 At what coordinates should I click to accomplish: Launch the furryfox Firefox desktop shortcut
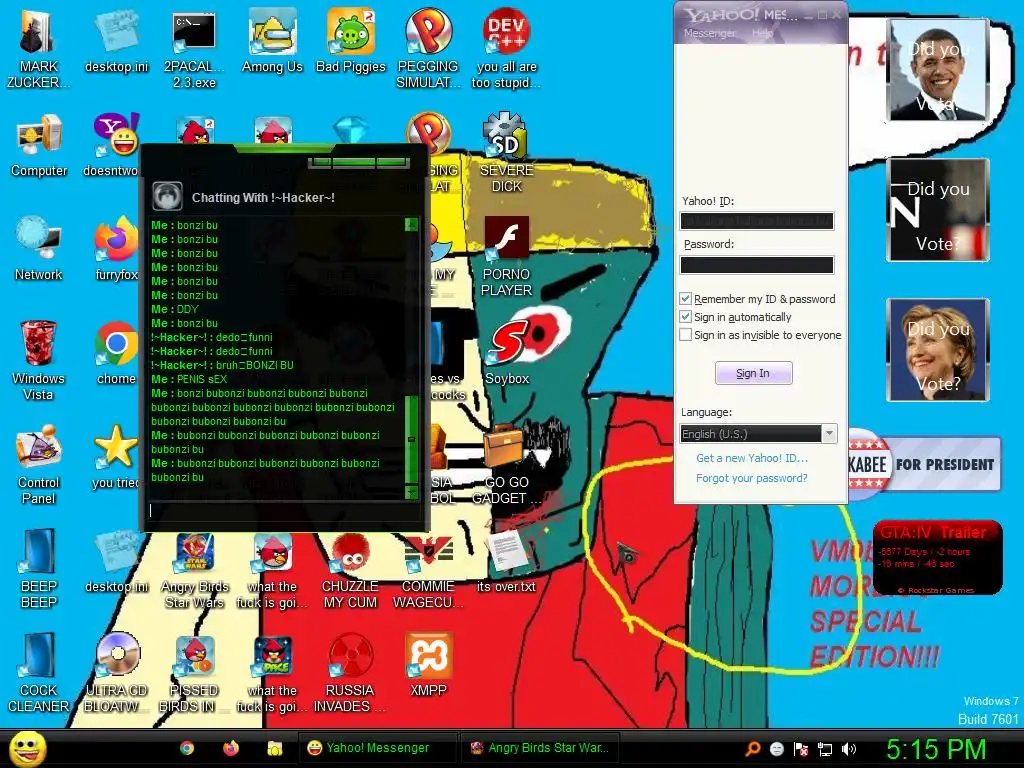click(x=116, y=249)
